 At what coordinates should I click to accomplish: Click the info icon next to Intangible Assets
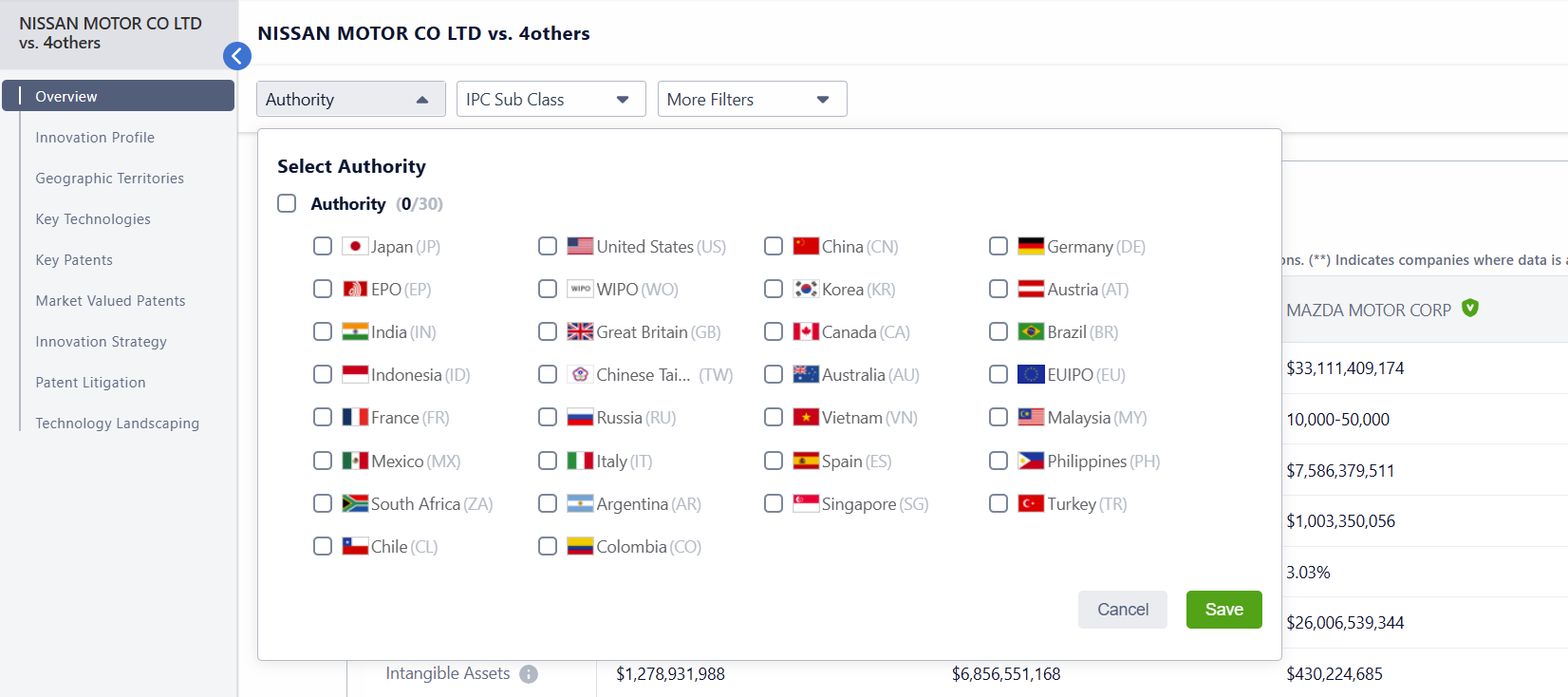(x=529, y=674)
